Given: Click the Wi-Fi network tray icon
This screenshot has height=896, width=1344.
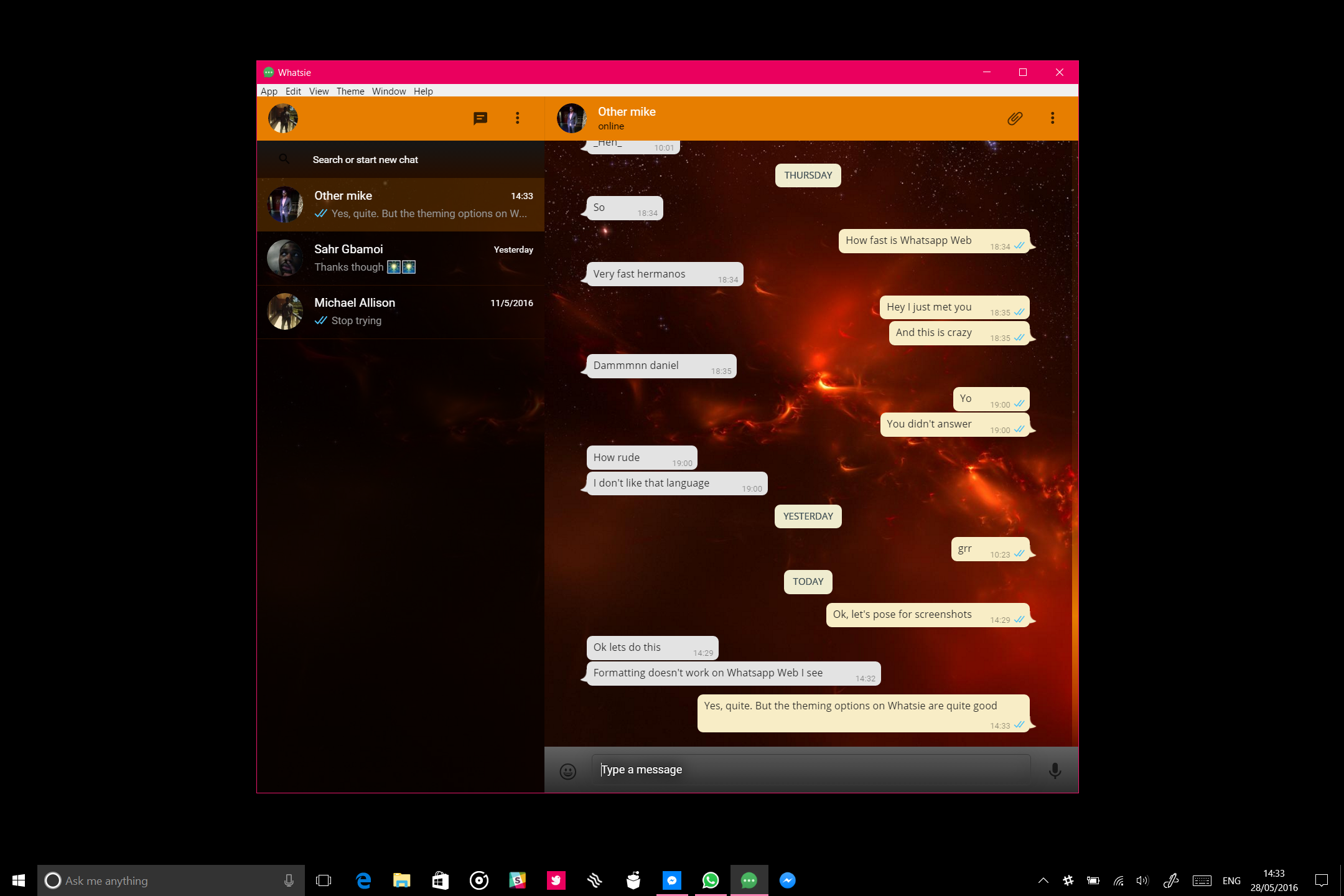Looking at the screenshot, I should tap(1118, 880).
